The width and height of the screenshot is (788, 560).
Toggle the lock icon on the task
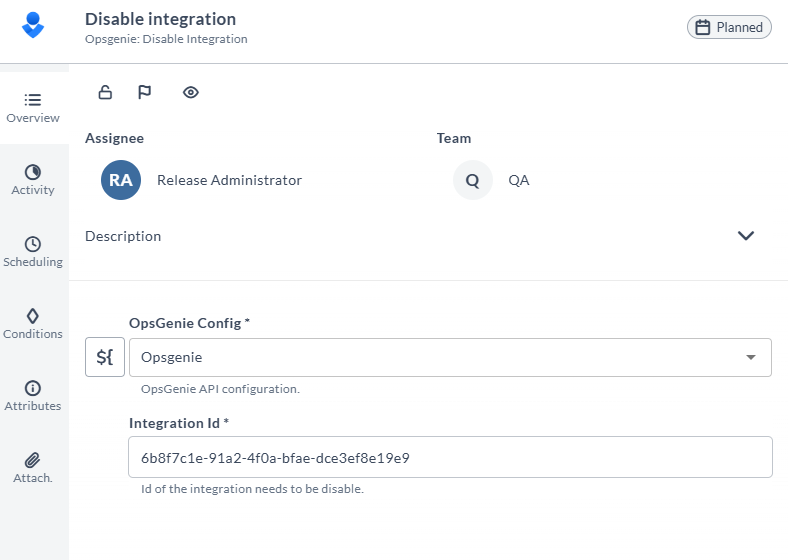click(x=105, y=92)
